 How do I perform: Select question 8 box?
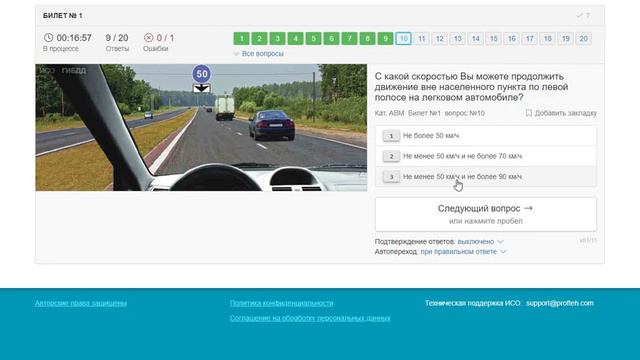click(367, 39)
